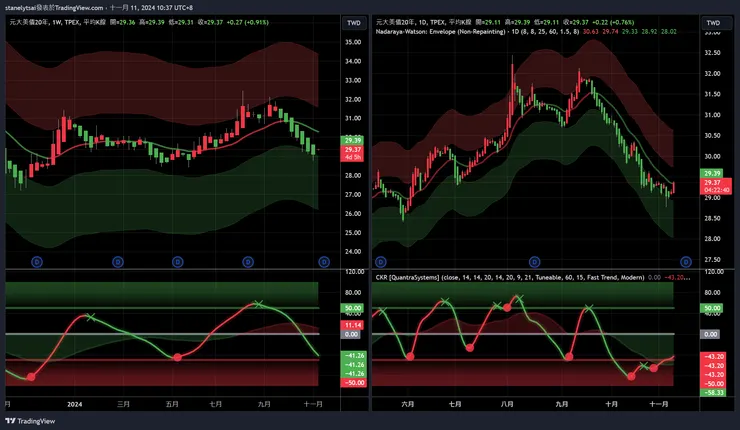Click the 五月 label on weekly time axis

[172, 404]
